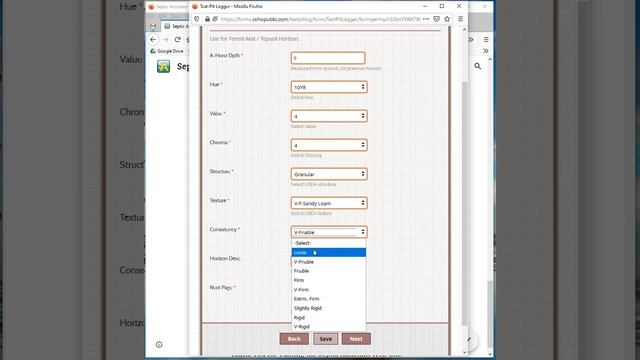640x360 pixels.
Task: Click the Gmail pinned tab icon
Action: point(153,26)
